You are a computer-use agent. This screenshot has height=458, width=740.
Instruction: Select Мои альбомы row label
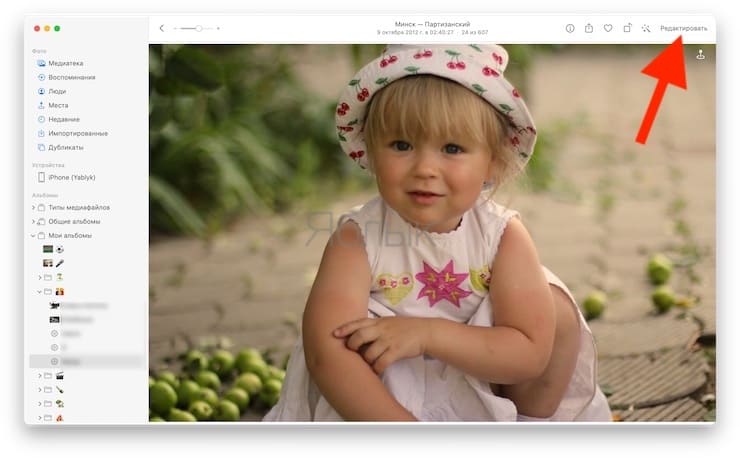point(70,235)
